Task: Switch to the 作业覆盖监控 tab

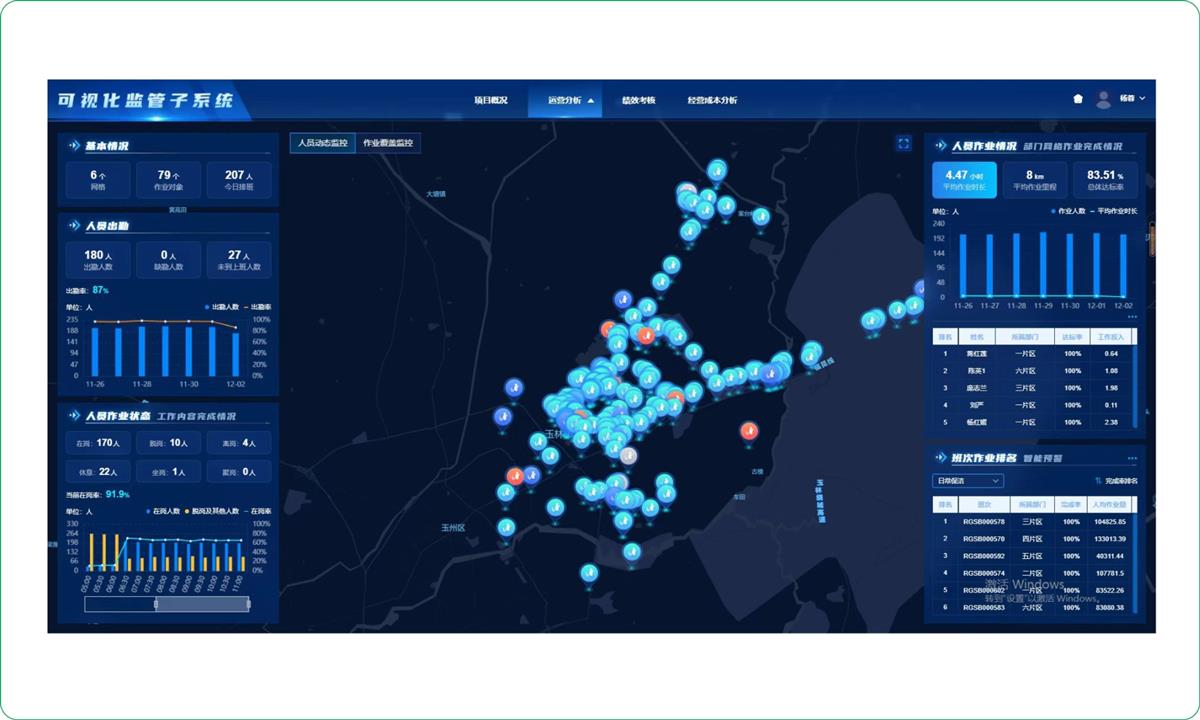Action: click(388, 143)
